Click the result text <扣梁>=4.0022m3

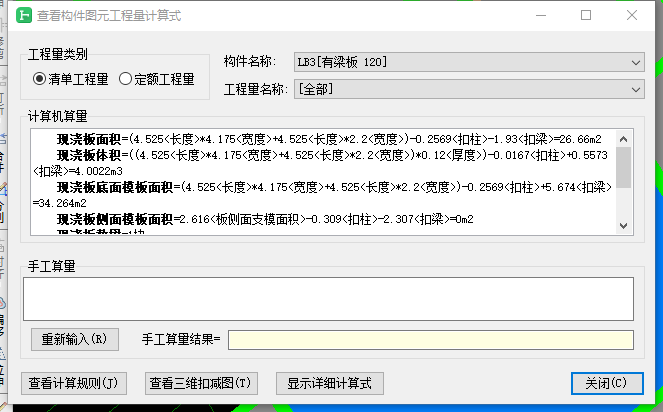tap(78, 171)
